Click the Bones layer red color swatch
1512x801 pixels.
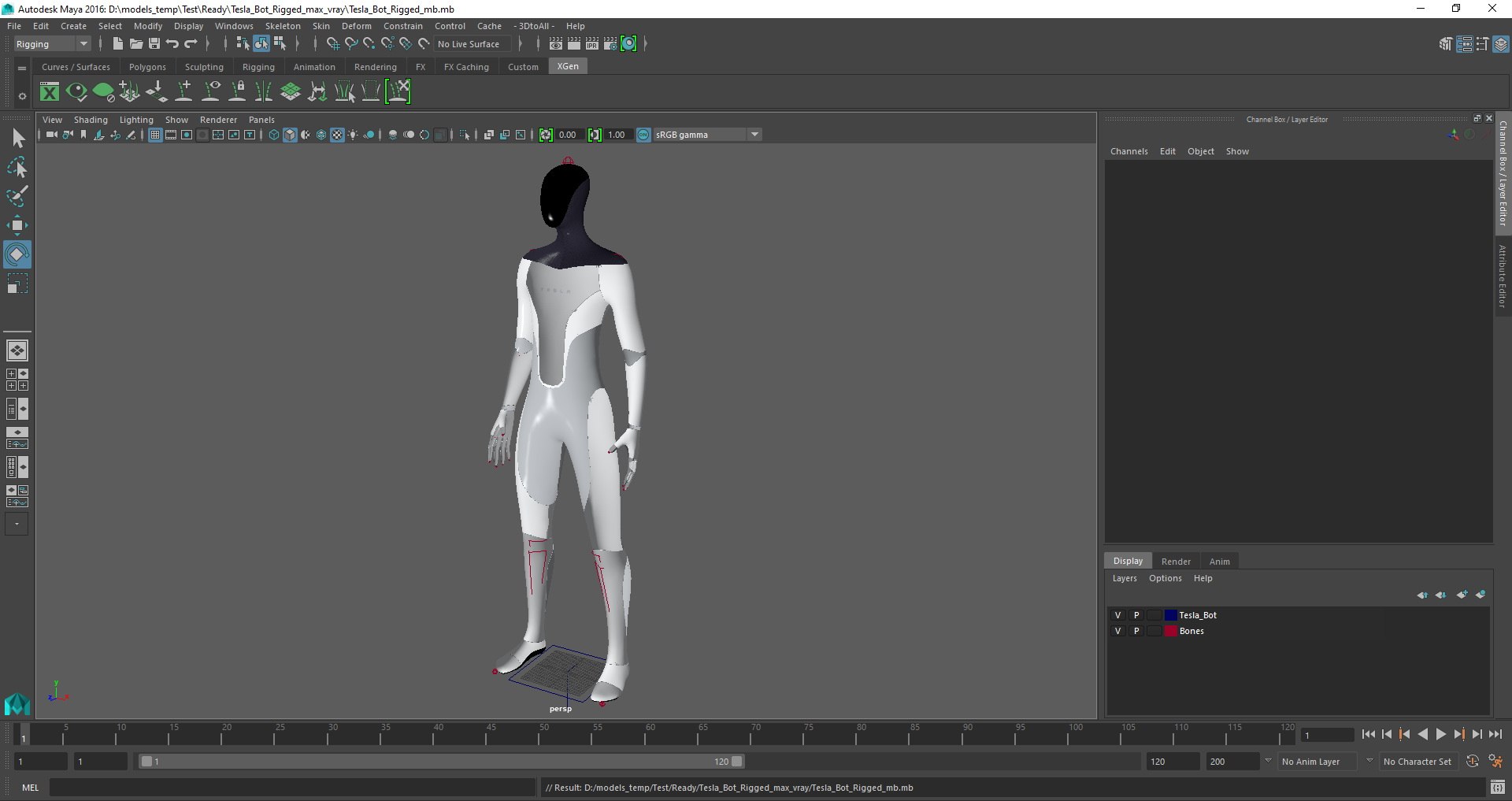(x=1170, y=631)
